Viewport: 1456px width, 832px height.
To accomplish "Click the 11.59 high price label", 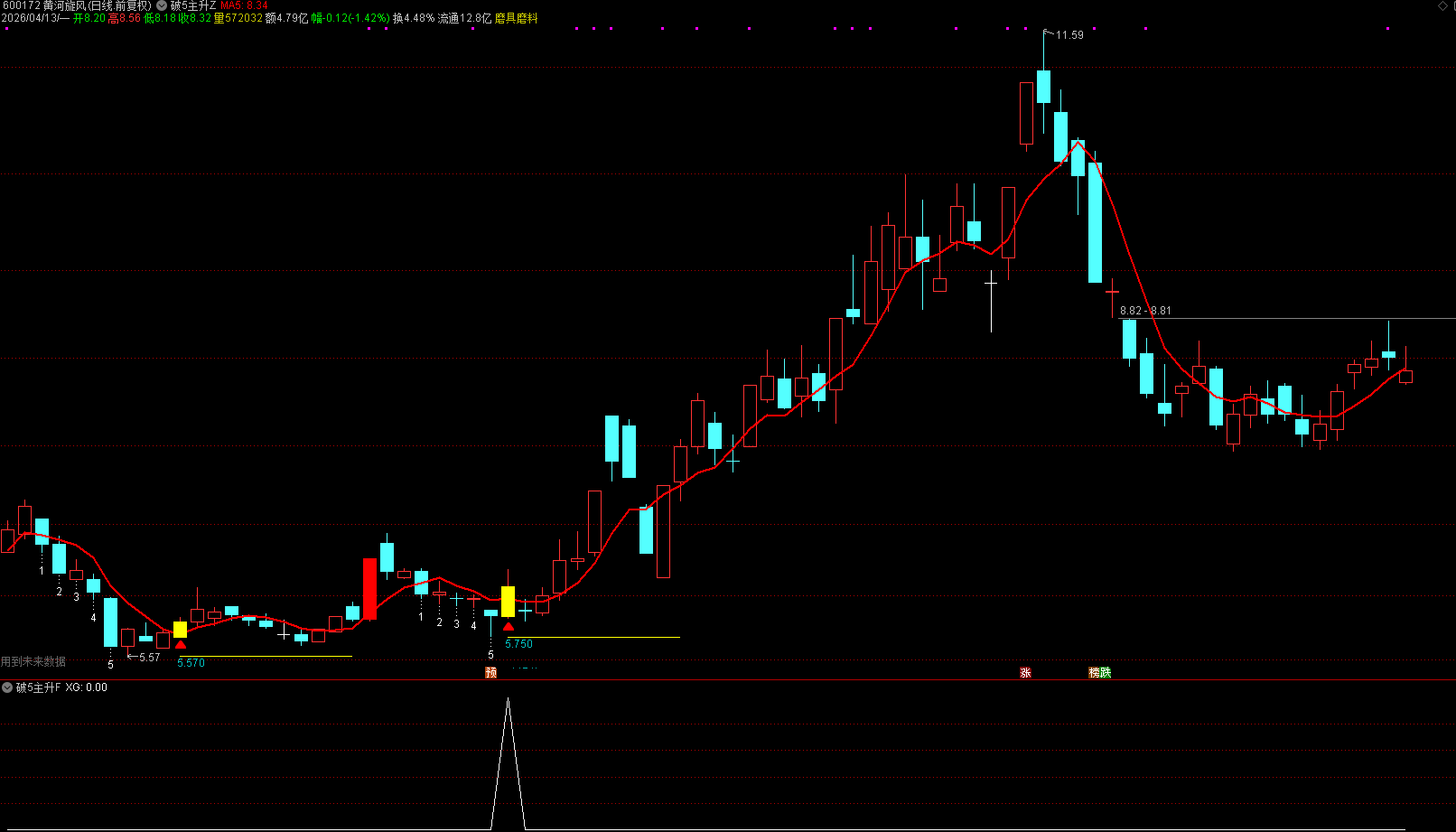I will 1069,35.
